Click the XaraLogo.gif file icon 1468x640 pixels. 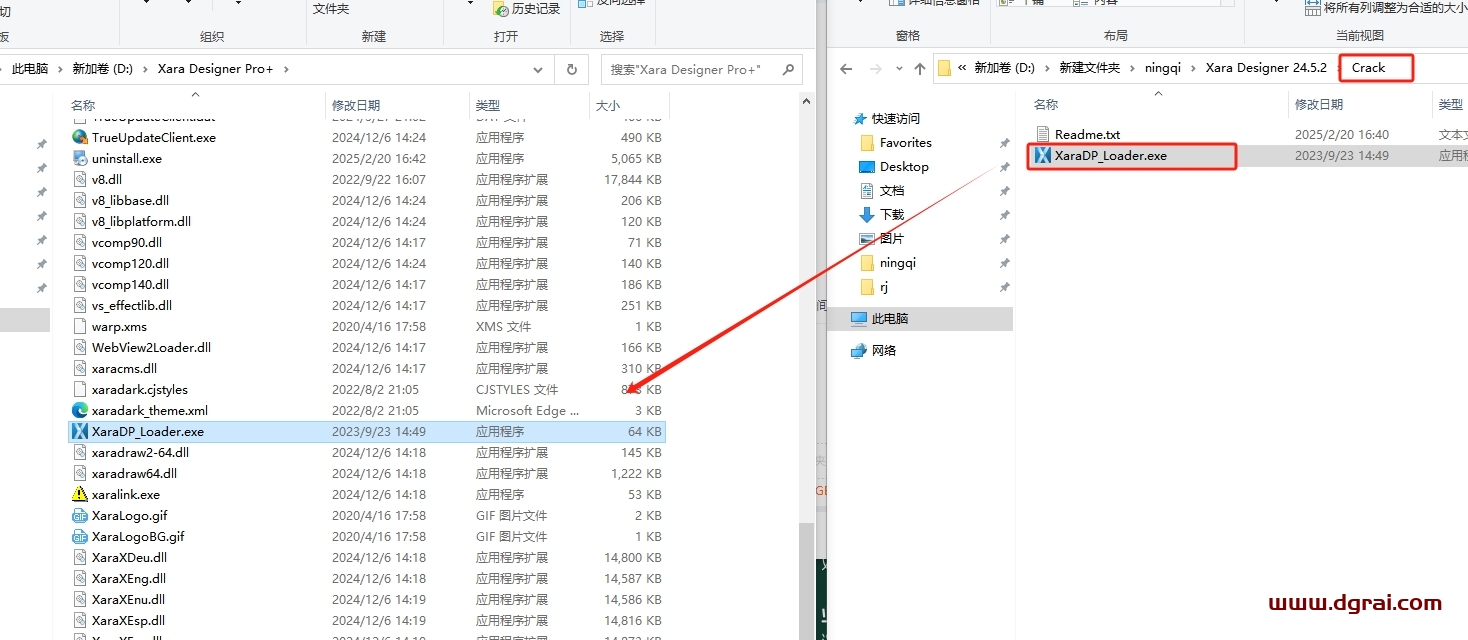80,515
